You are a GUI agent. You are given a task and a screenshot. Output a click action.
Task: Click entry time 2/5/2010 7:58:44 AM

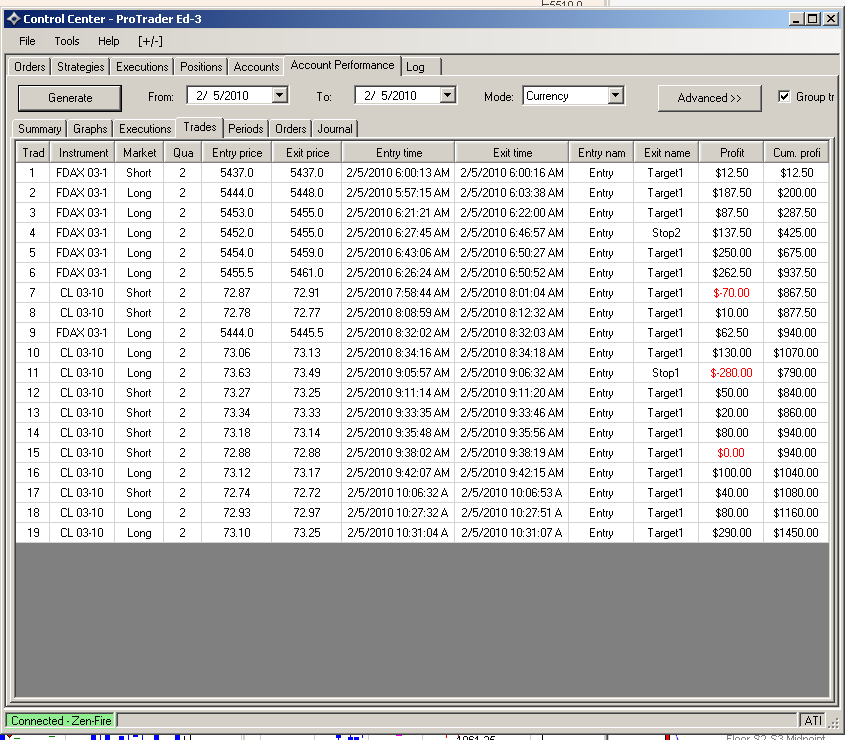pos(398,293)
